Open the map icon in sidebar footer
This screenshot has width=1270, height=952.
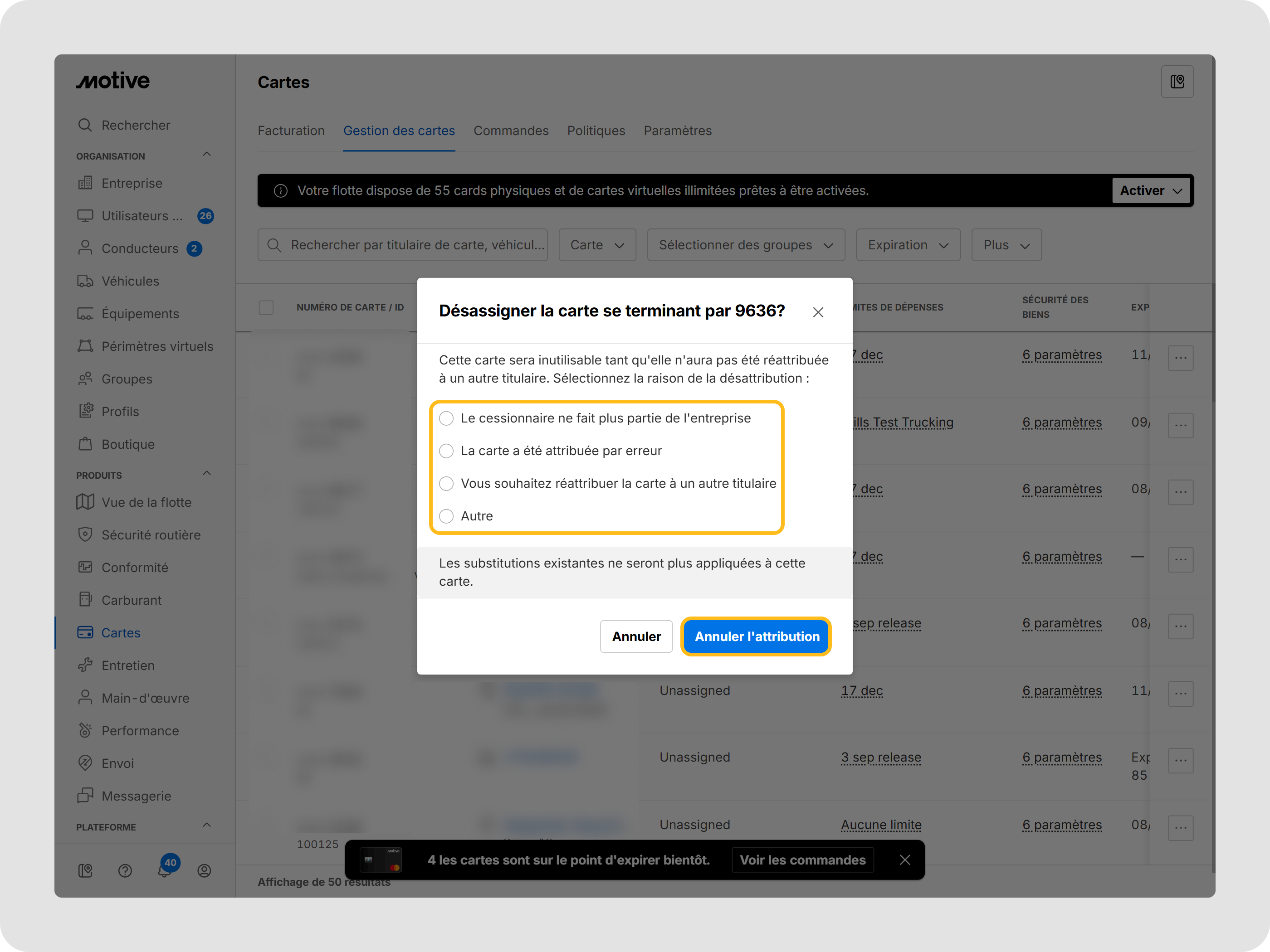tap(85, 871)
